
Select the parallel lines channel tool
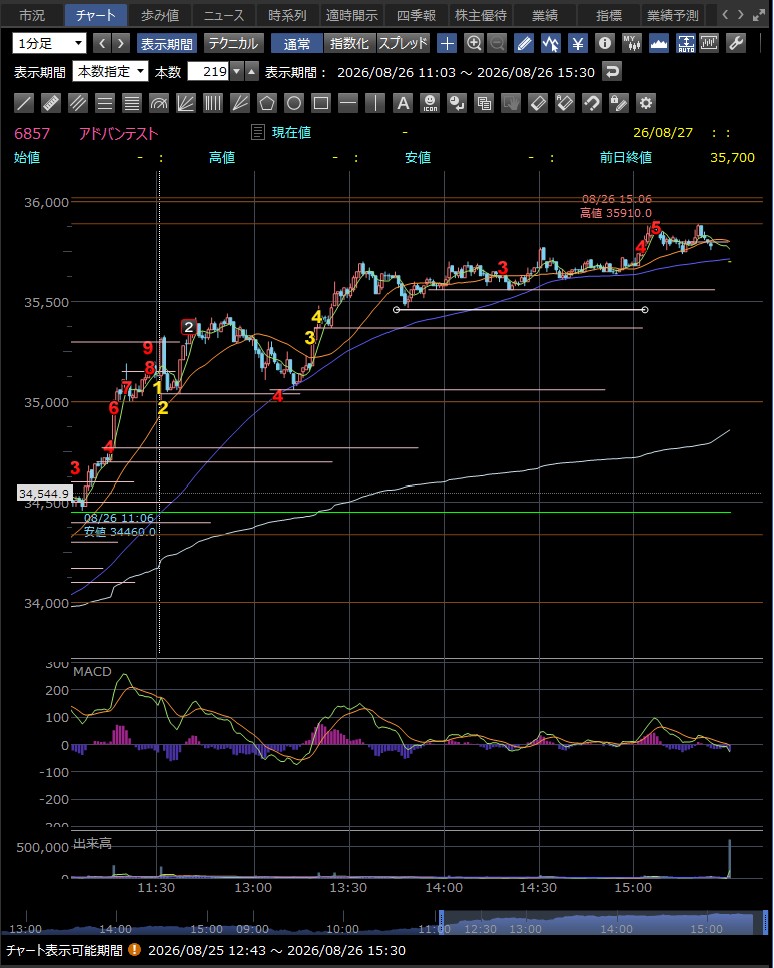point(78,103)
